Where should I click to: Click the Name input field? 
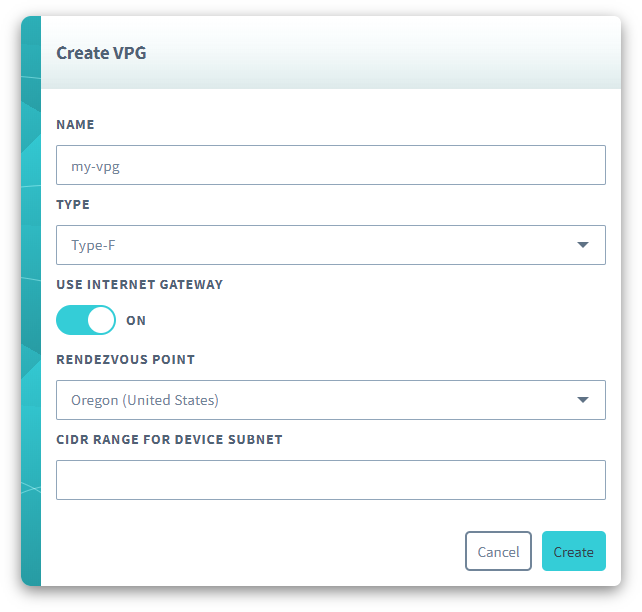coord(330,165)
